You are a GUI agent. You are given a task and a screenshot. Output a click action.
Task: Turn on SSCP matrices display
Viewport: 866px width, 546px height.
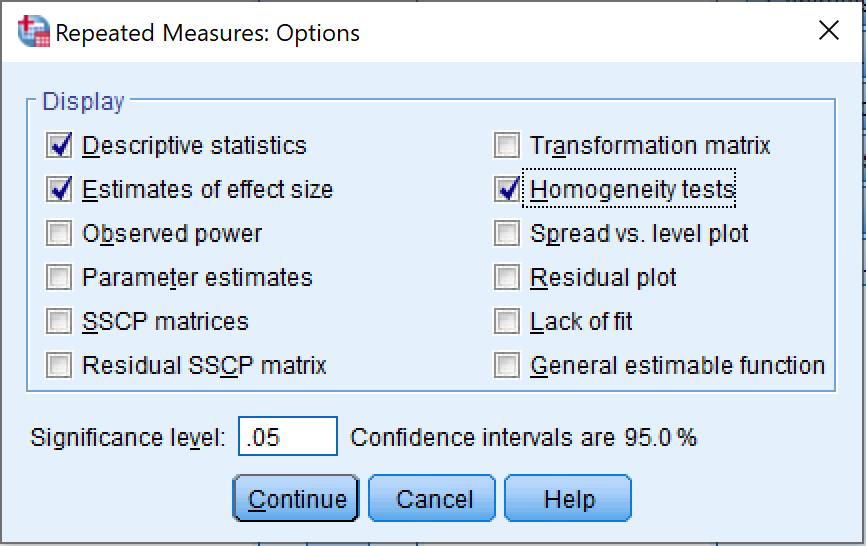pyautogui.click(x=60, y=322)
